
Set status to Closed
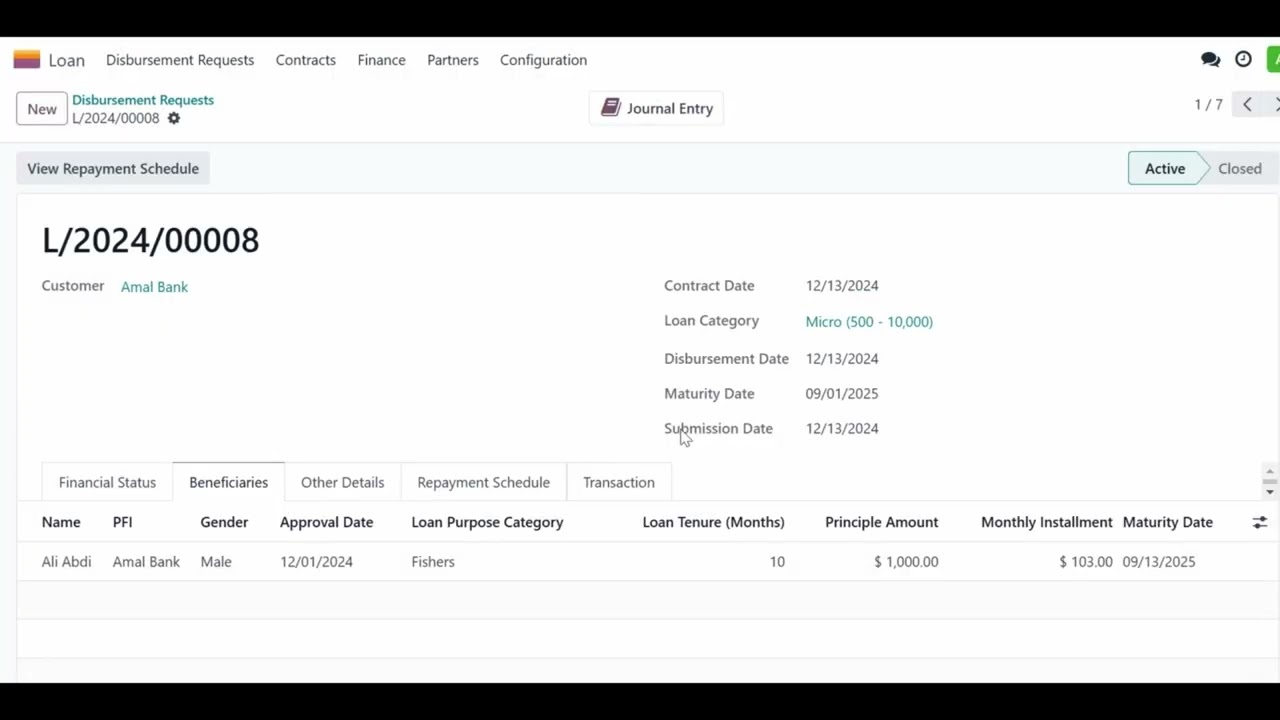tap(1239, 168)
